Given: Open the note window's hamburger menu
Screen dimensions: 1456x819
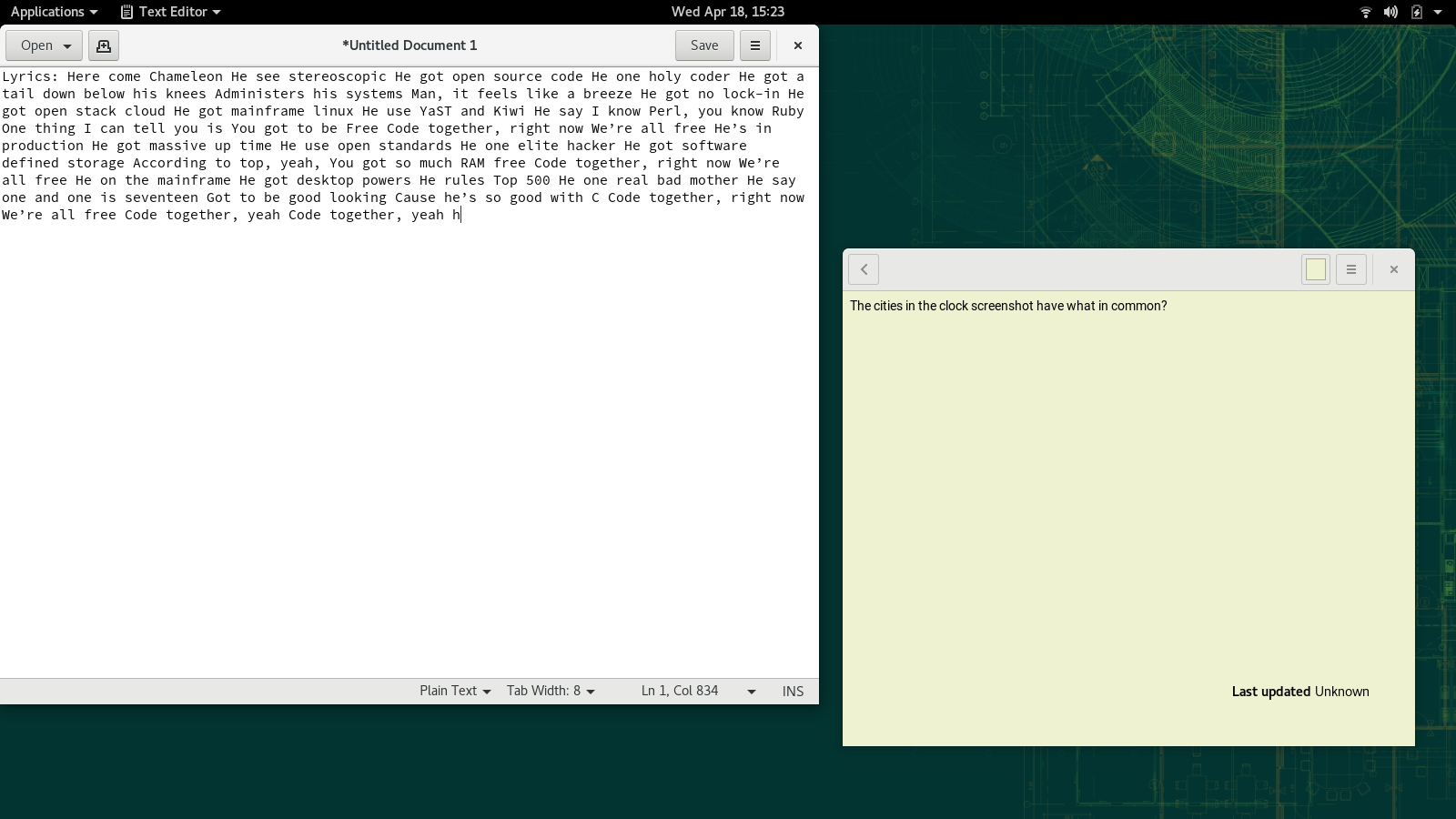Looking at the screenshot, I should pyautogui.click(x=1350, y=269).
